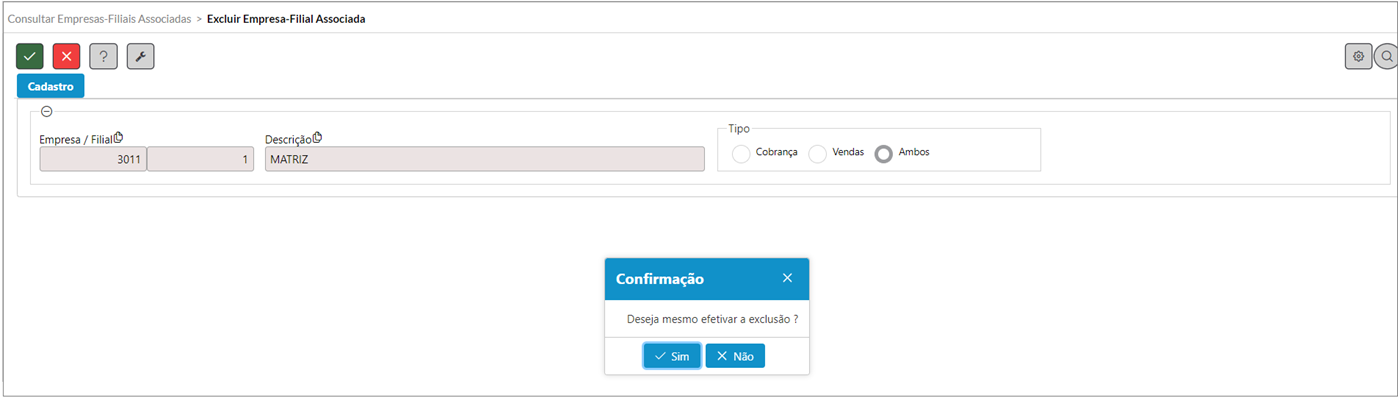
Task: Click the wrench tools icon
Action: click(x=140, y=56)
